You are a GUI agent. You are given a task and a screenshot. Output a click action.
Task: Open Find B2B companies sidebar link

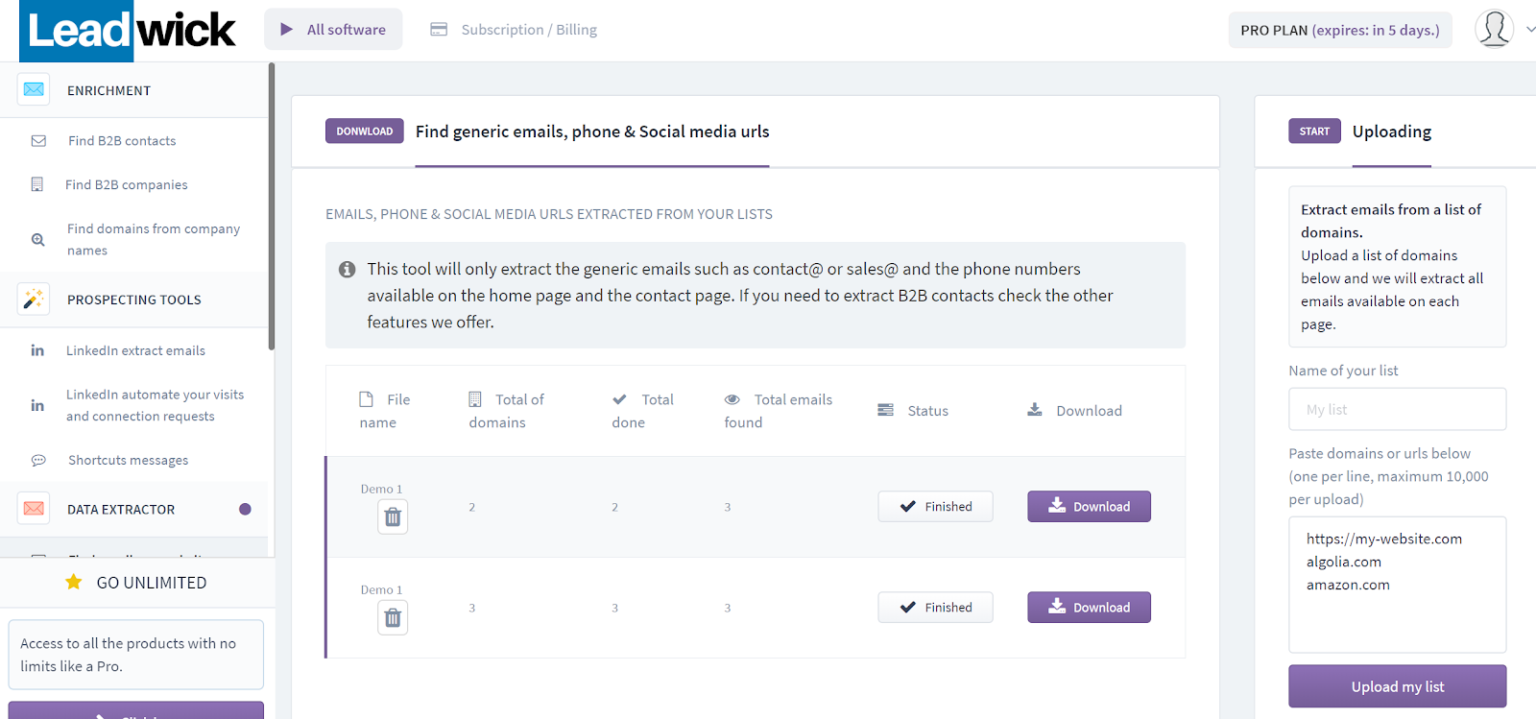coord(126,185)
